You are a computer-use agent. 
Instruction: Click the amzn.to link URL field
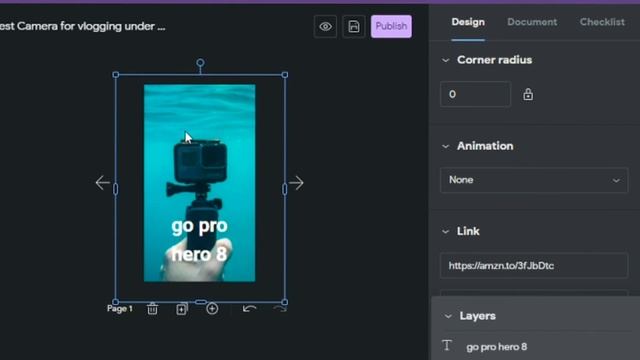(x=534, y=266)
